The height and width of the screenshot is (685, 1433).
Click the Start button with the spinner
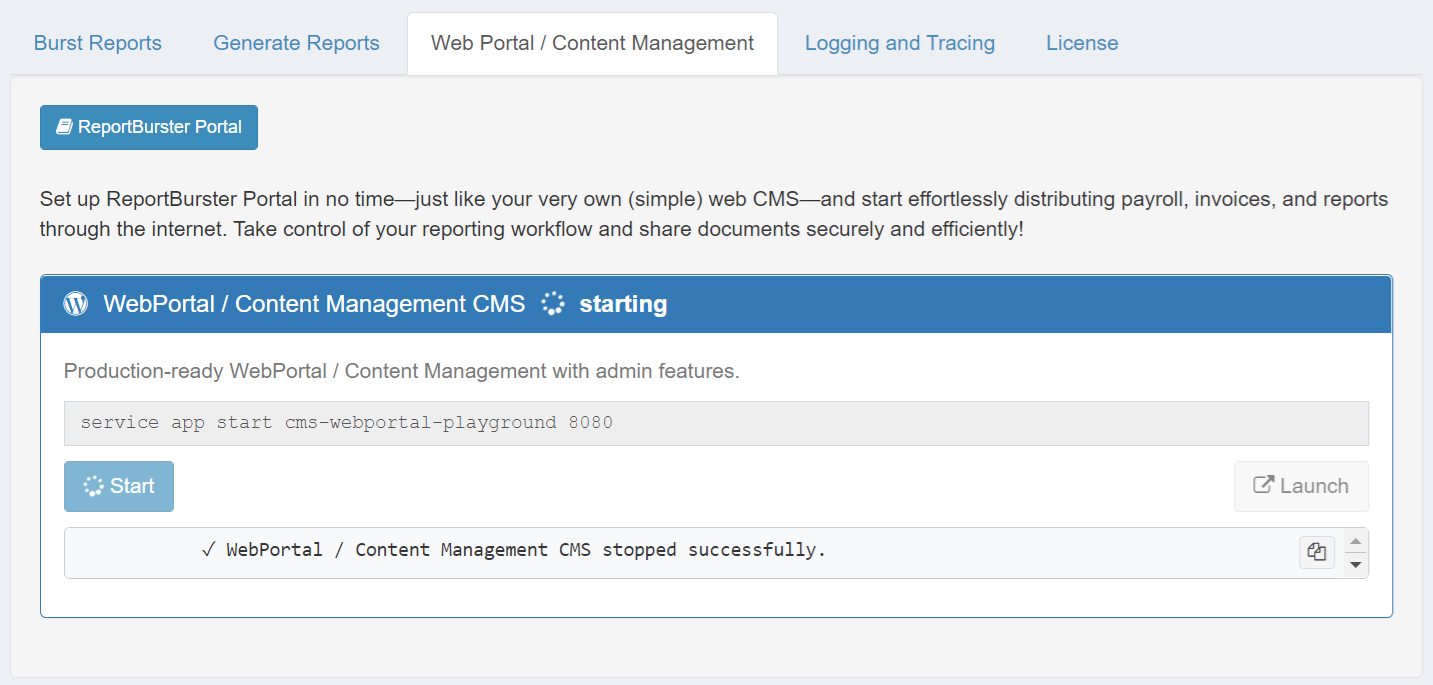119,486
